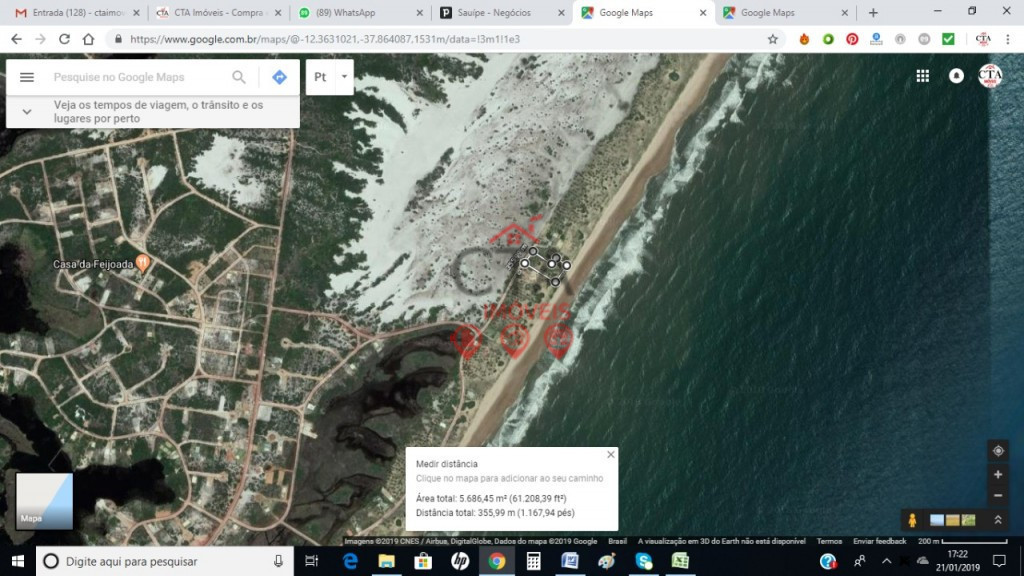Image resolution: width=1024 pixels, height=576 pixels.
Task: Open the Pt language dropdown
Action: click(329, 77)
